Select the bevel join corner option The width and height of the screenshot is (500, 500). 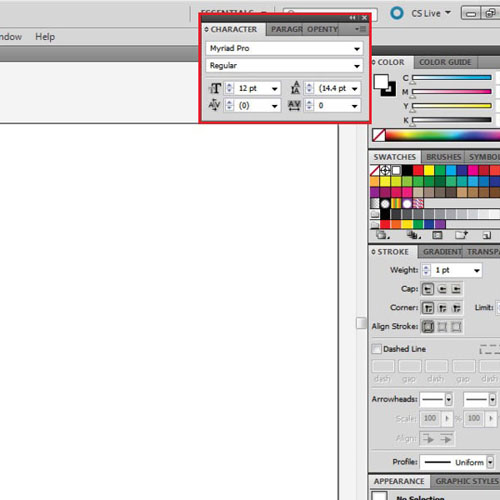(456, 308)
